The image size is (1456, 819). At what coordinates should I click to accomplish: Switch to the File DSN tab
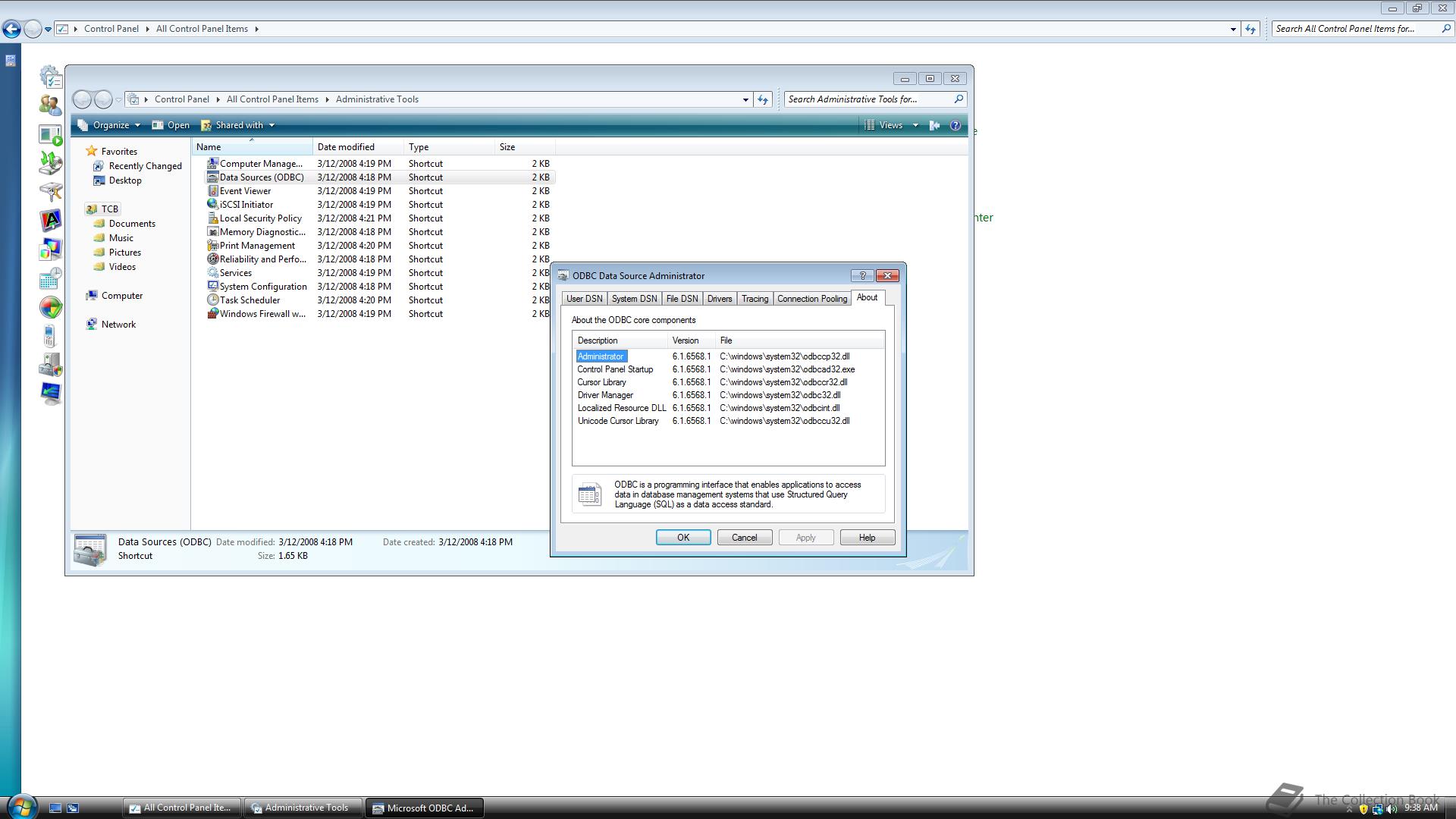coord(682,299)
